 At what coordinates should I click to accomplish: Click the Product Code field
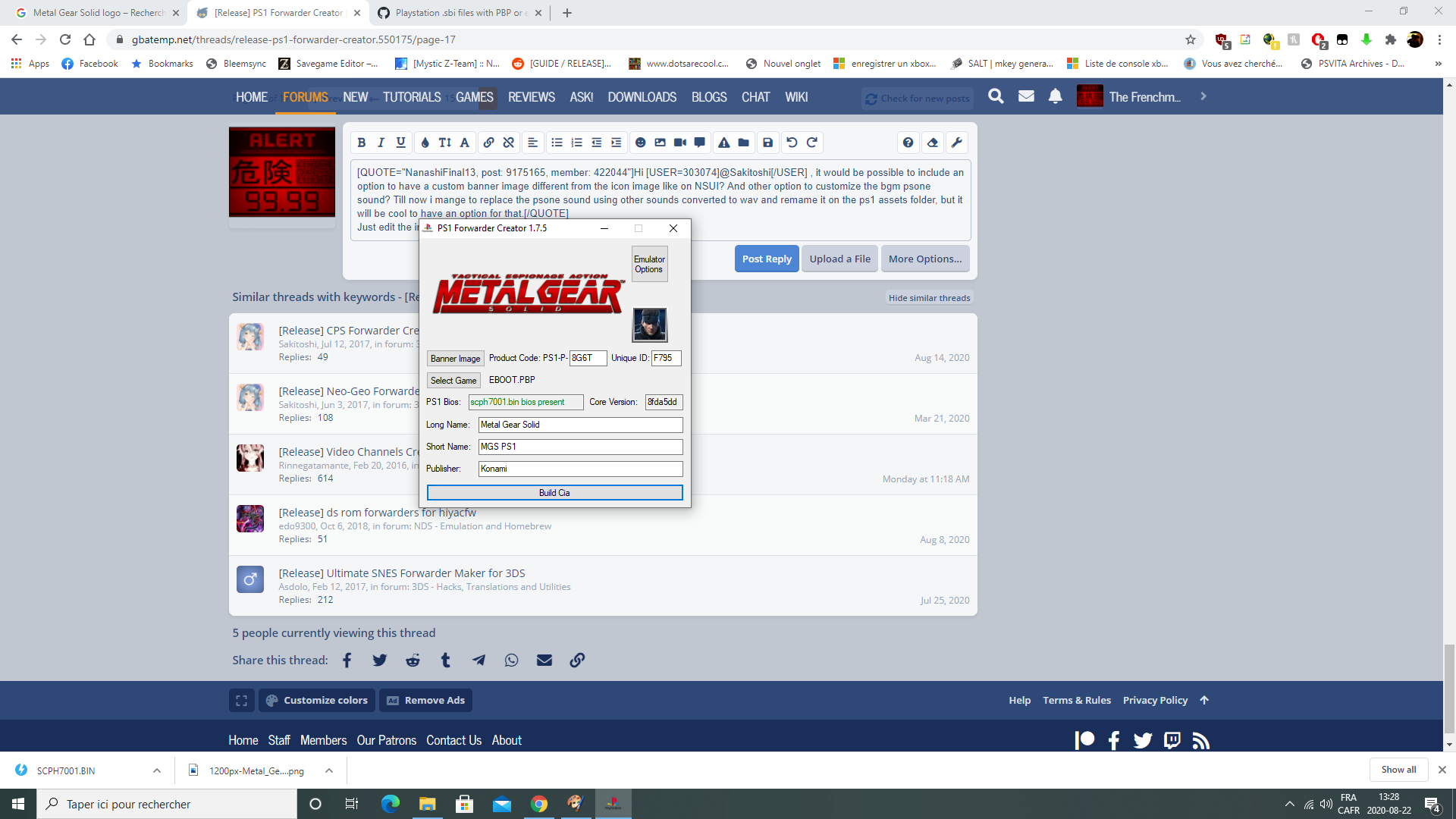(x=588, y=358)
